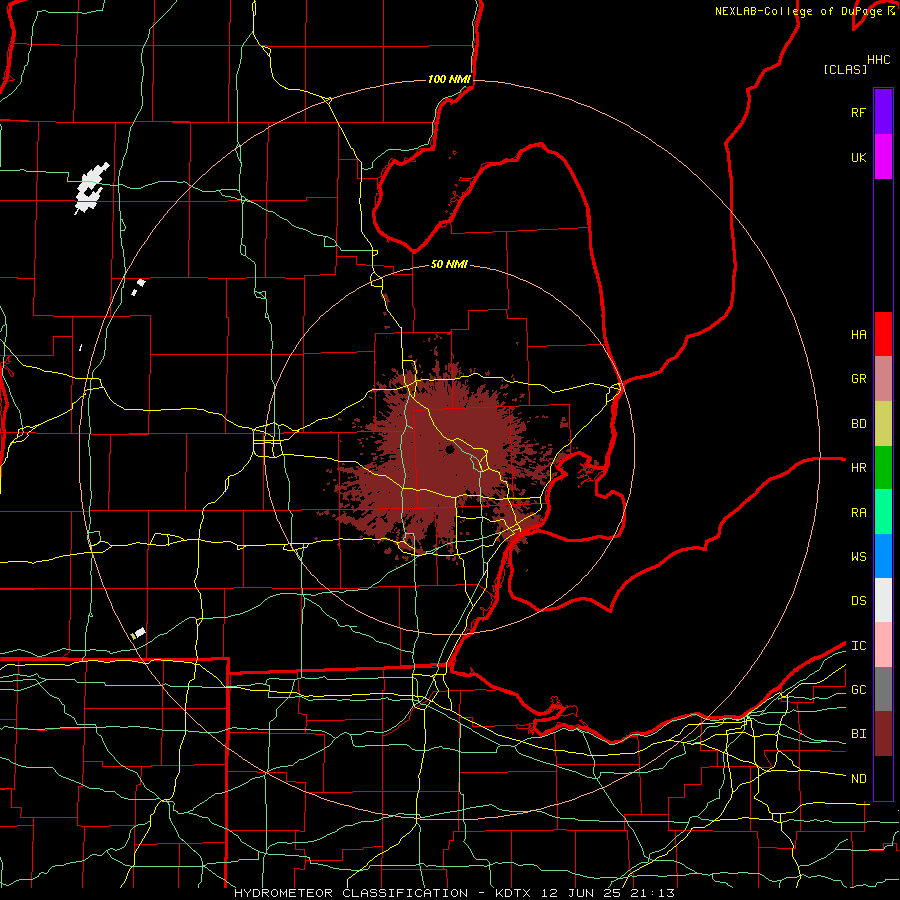Image resolution: width=900 pixels, height=900 pixels.
Task: Click the HYDROMETEOR CLASSIFICATION title text
Action: 351,893
